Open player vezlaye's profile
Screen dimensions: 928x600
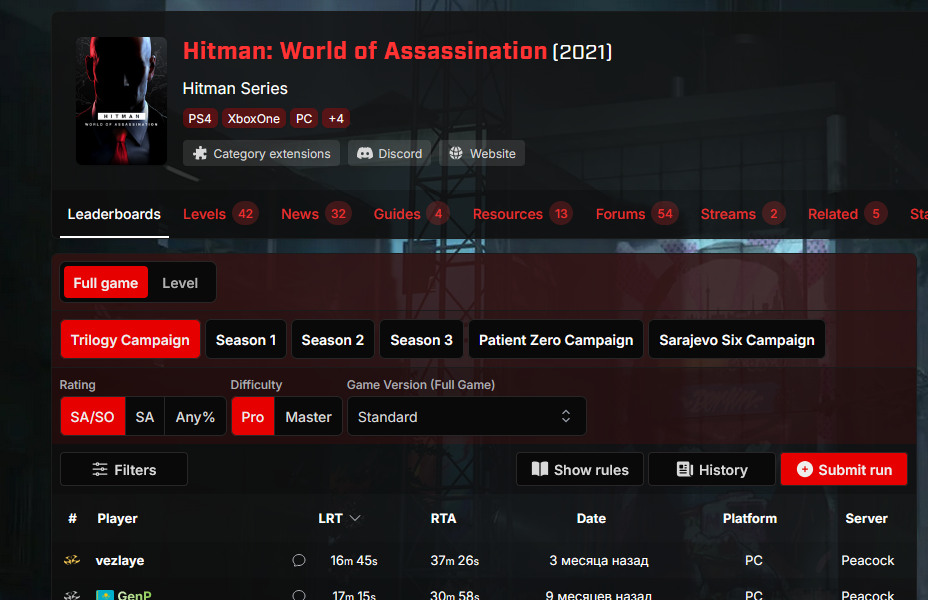pos(120,560)
